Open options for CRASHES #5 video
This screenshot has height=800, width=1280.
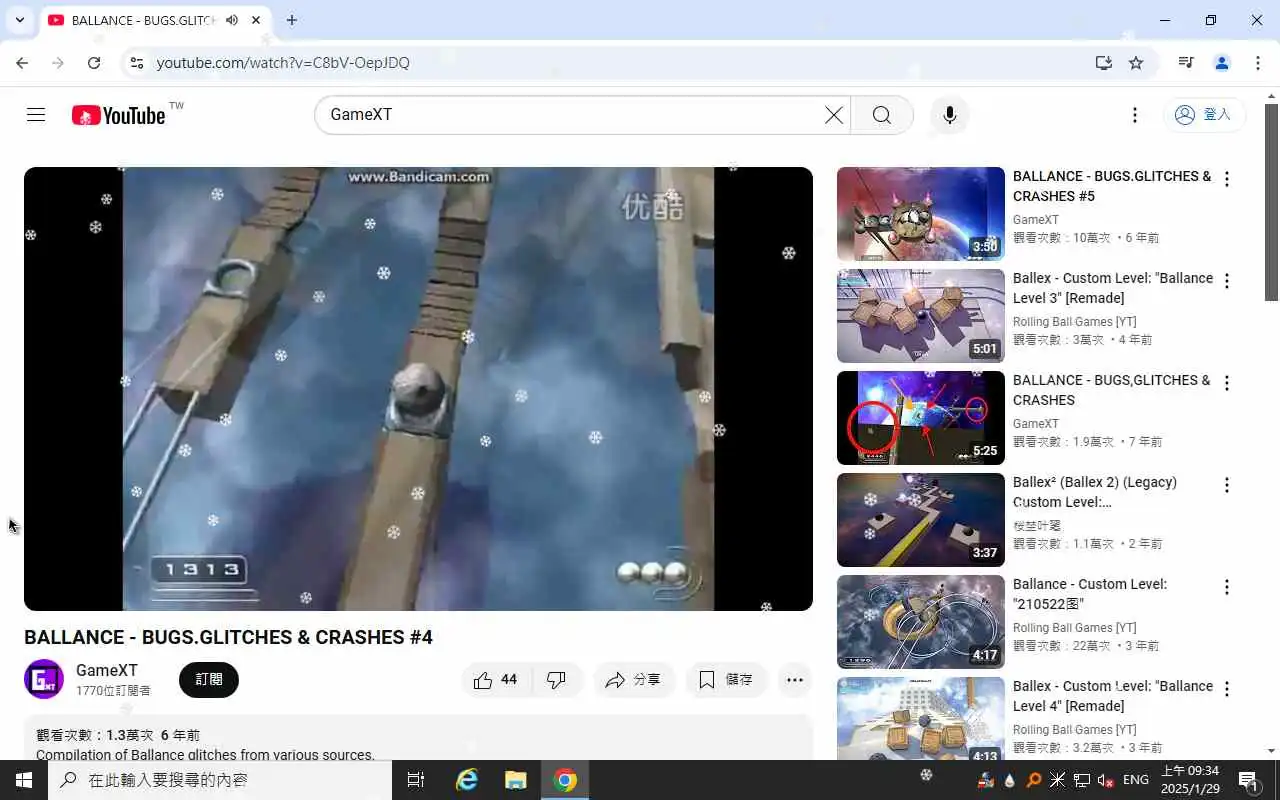click(1227, 179)
